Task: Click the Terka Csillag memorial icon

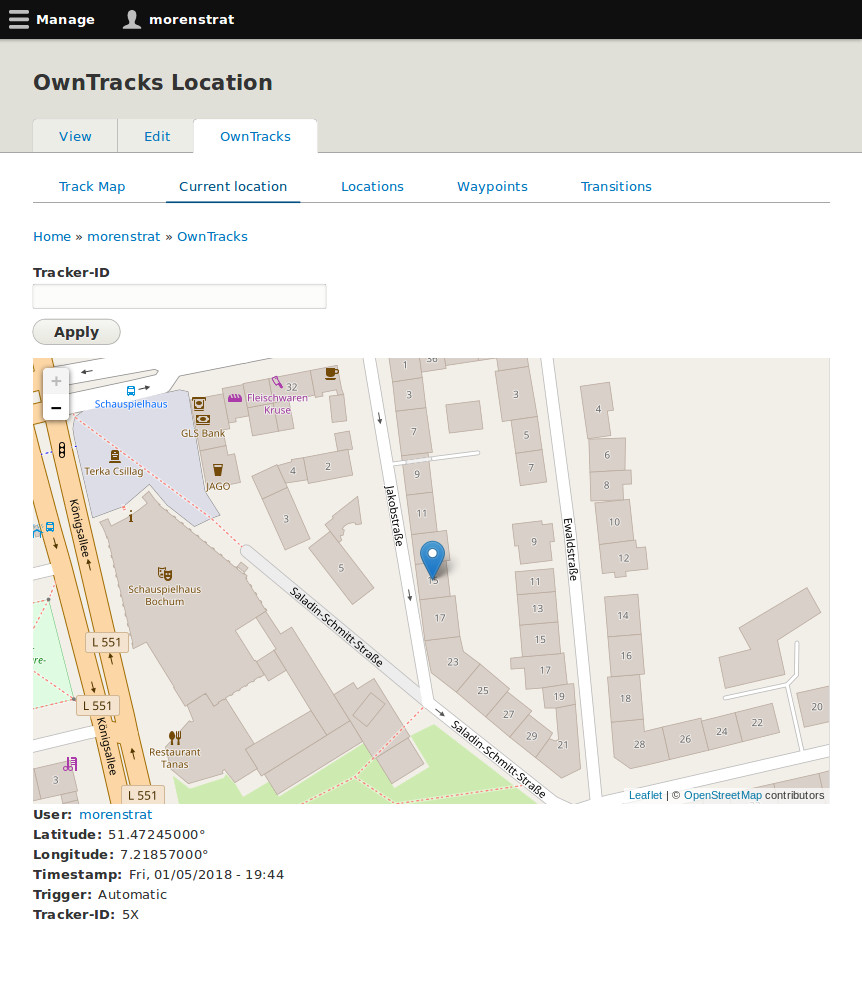Action: point(114,456)
